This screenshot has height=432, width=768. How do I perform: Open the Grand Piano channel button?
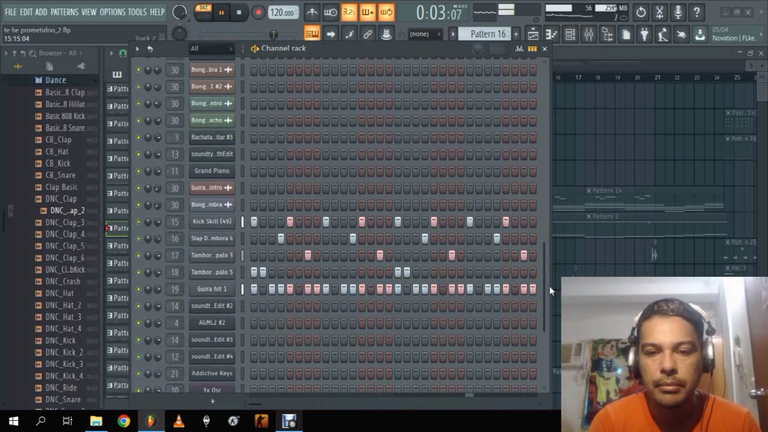pyautogui.click(x=212, y=171)
